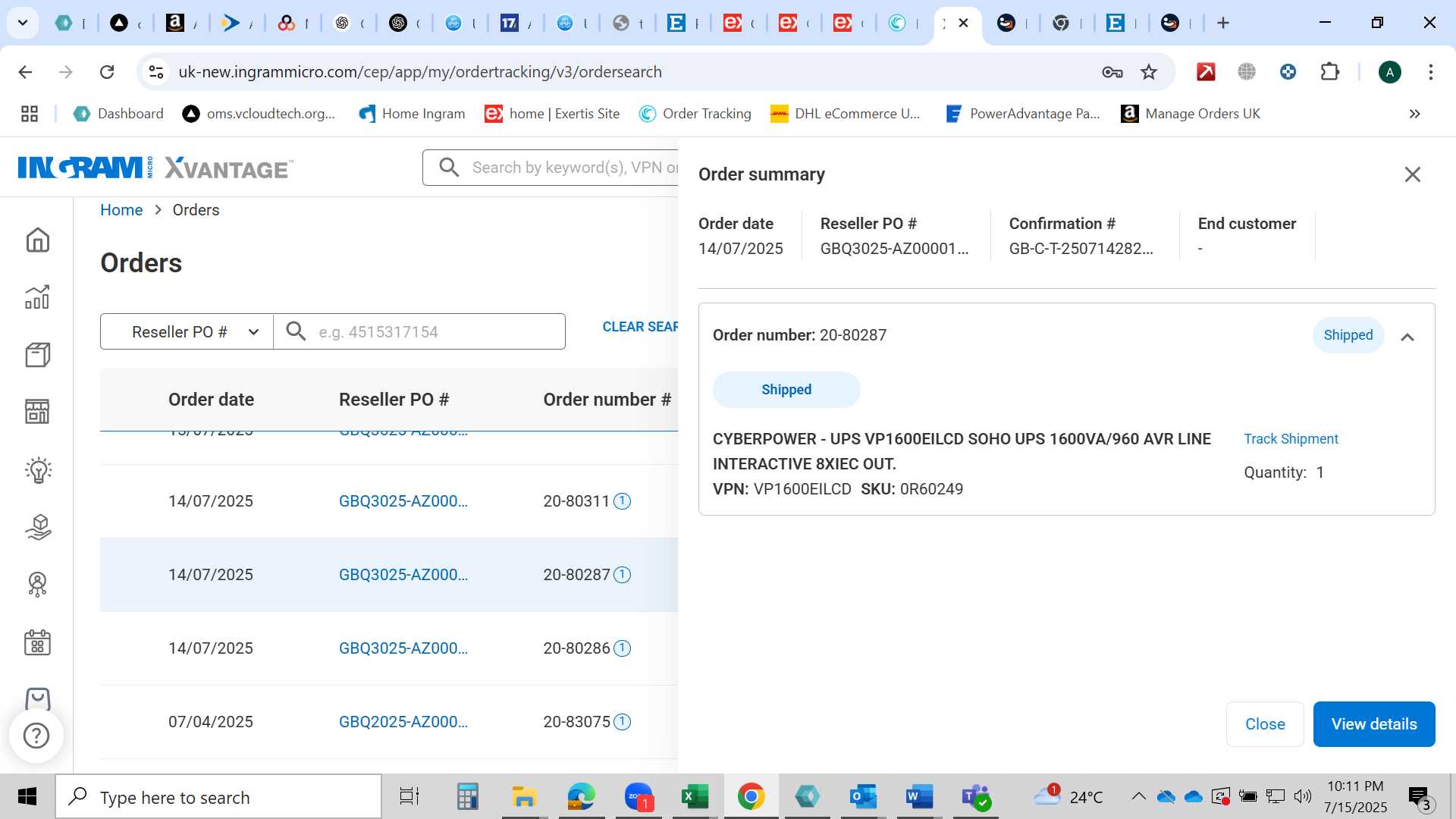
Task: Open a new browser tab
Action: pyautogui.click(x=1222, y=23)
